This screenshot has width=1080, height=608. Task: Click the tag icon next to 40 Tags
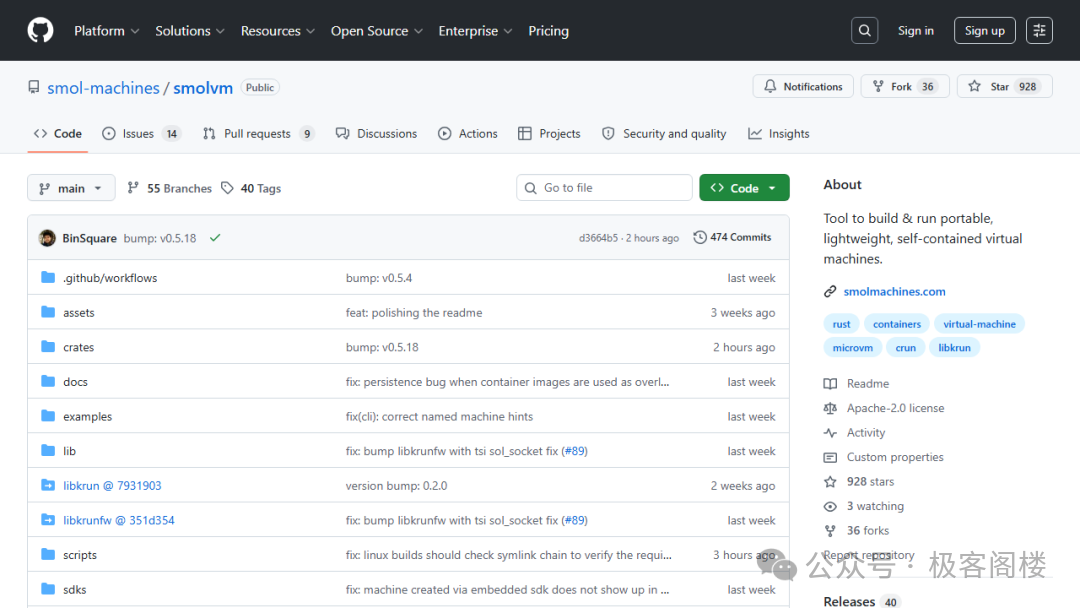click(x=227, y=188)
